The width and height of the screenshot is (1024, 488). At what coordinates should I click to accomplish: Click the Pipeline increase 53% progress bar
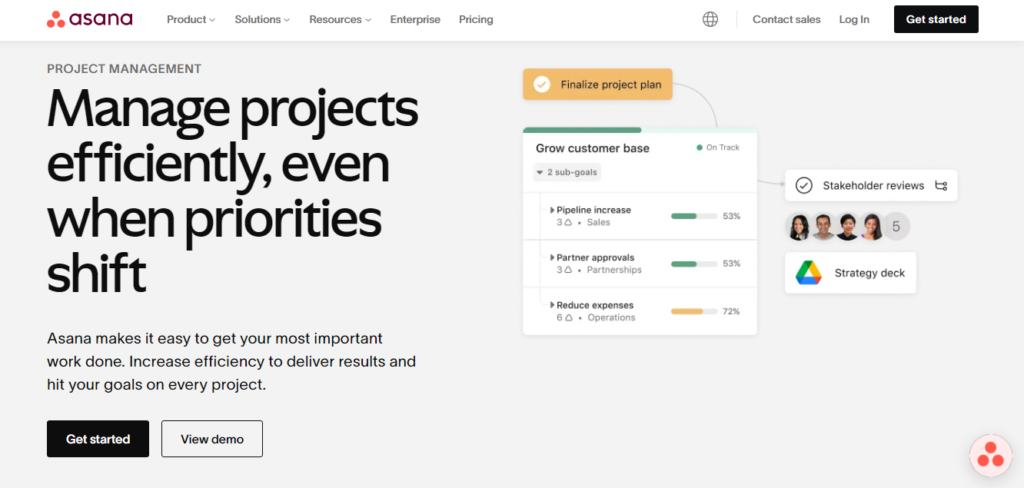pyautogui.click(x=694, y=216)
